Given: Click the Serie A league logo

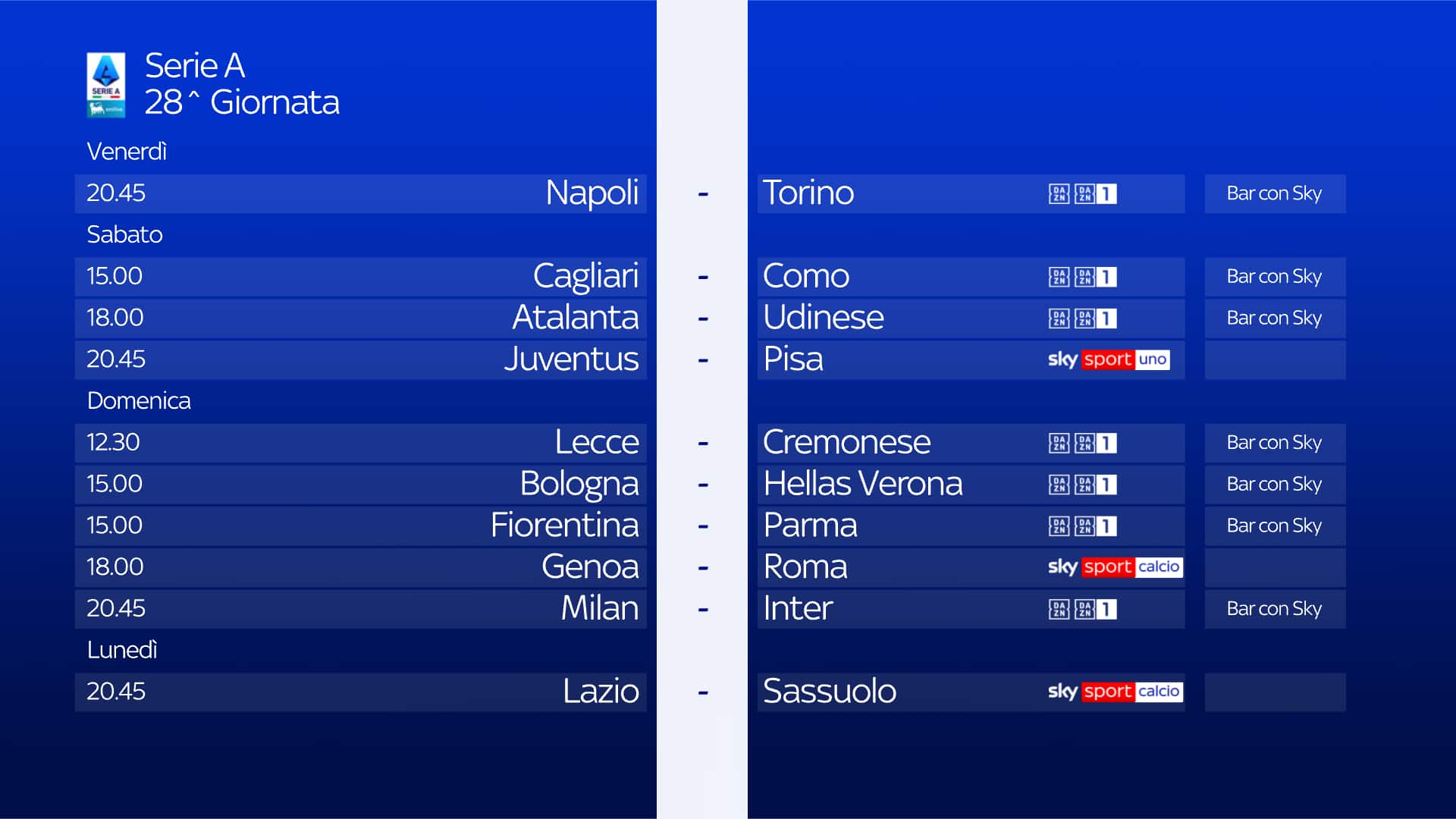Looking at the screenshot, I should click(x=105, y=84).
